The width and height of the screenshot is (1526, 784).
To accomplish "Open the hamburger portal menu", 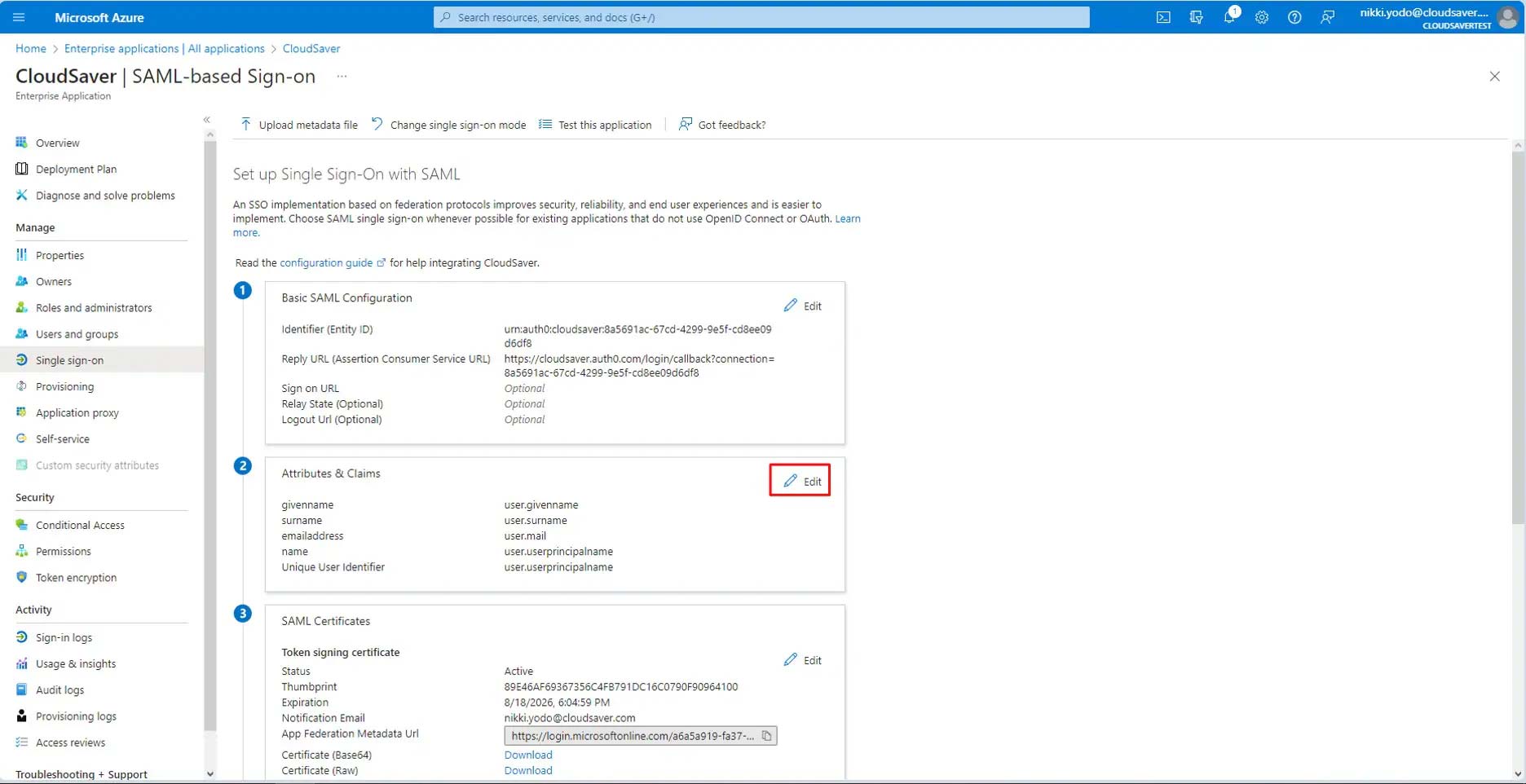I will click(19, 17).
